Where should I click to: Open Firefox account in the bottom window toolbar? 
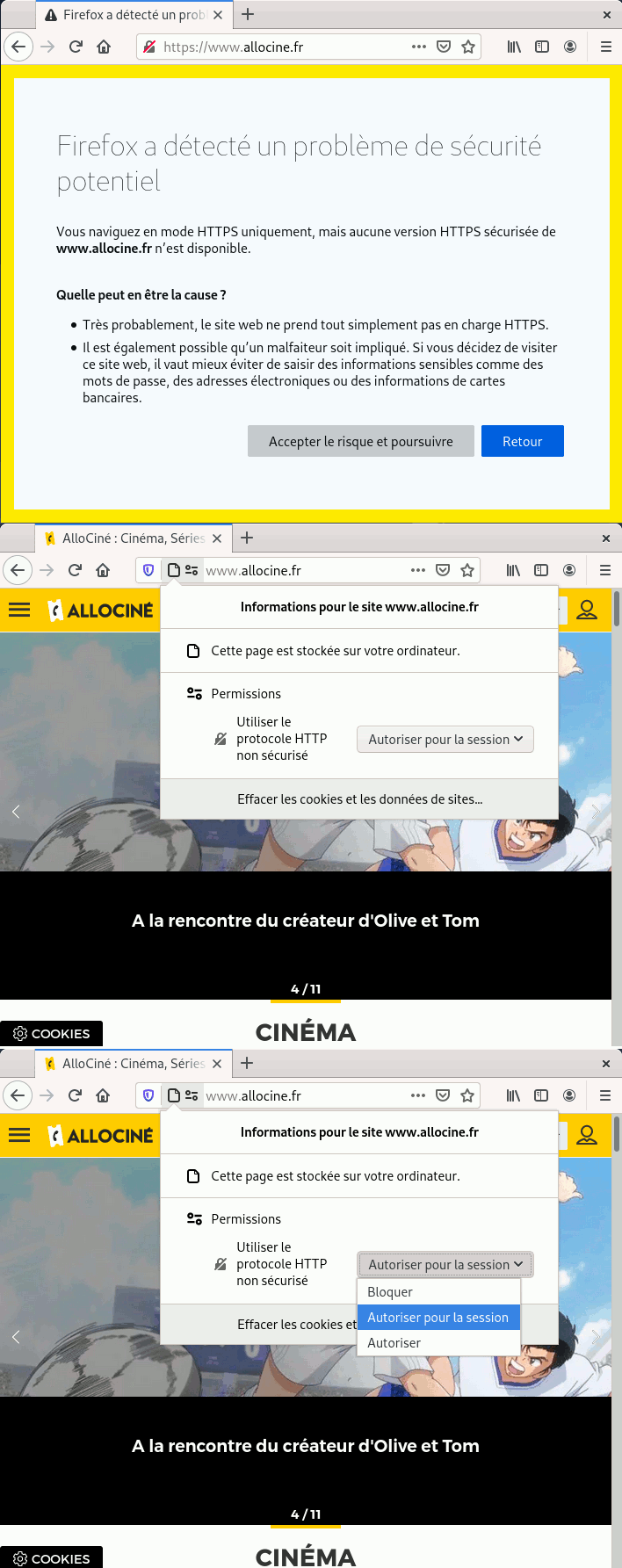pos(569,1095)
